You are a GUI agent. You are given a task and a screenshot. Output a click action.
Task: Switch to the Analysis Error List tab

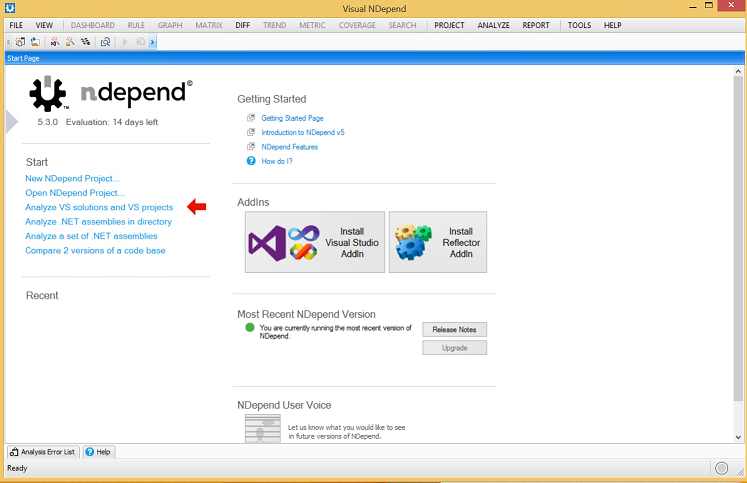pos(42,452)
